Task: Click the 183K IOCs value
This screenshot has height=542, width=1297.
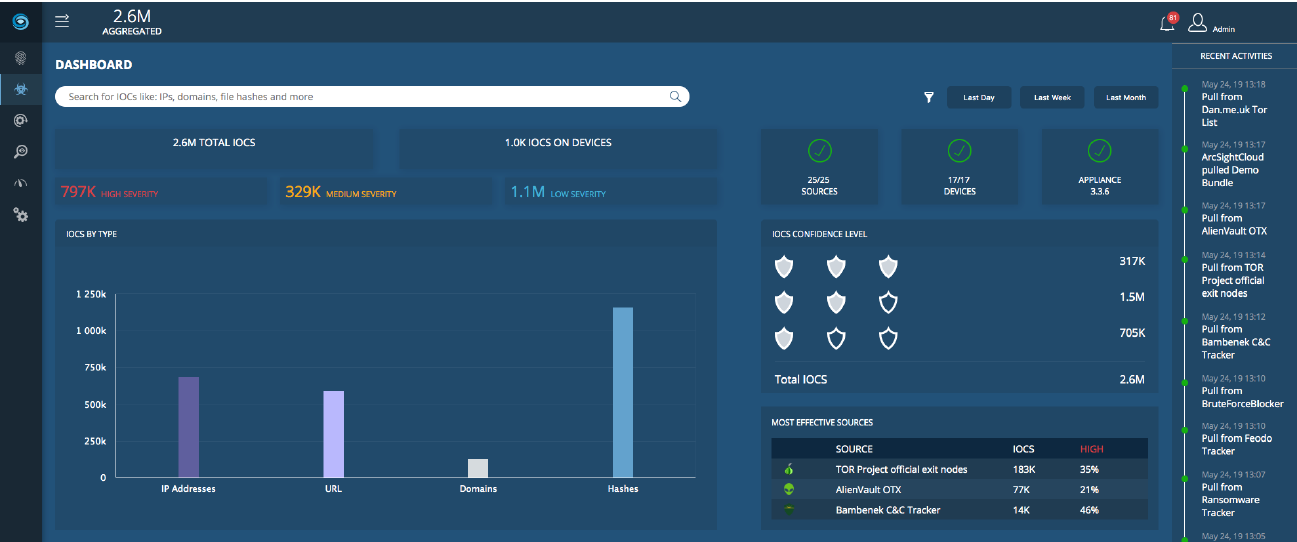Action: 1023,469
